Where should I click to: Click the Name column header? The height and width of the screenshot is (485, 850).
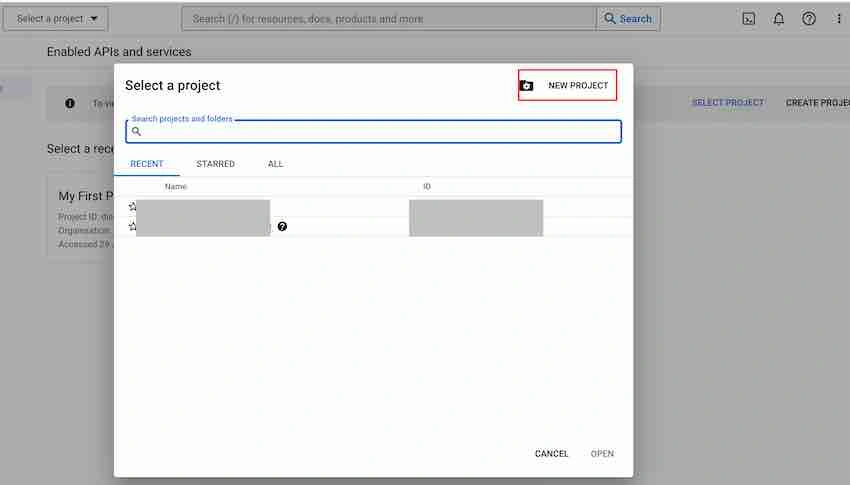[x=176, y=186]
